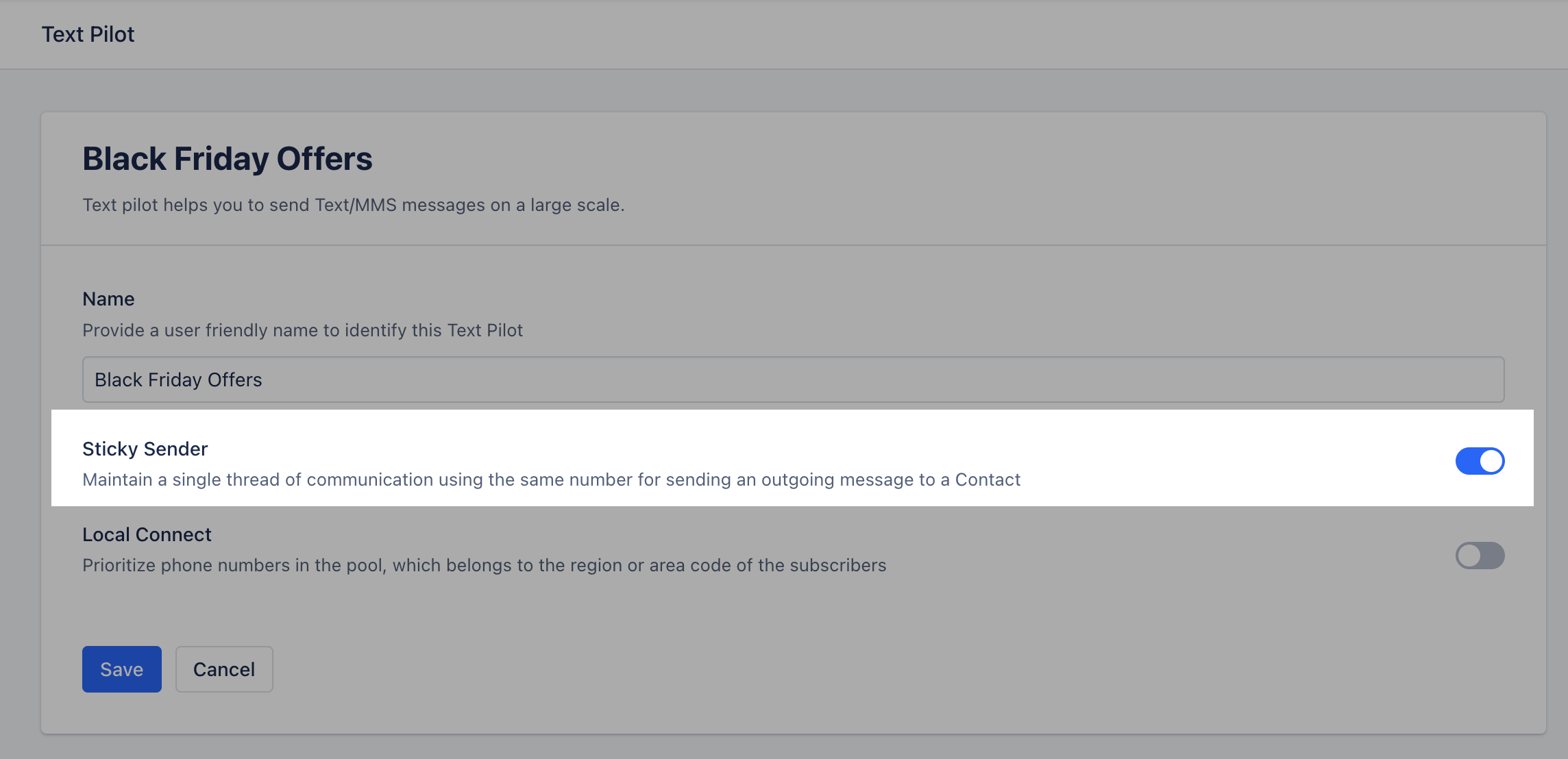Turn off the Sticky Sender toggle

coord(1480,461)
